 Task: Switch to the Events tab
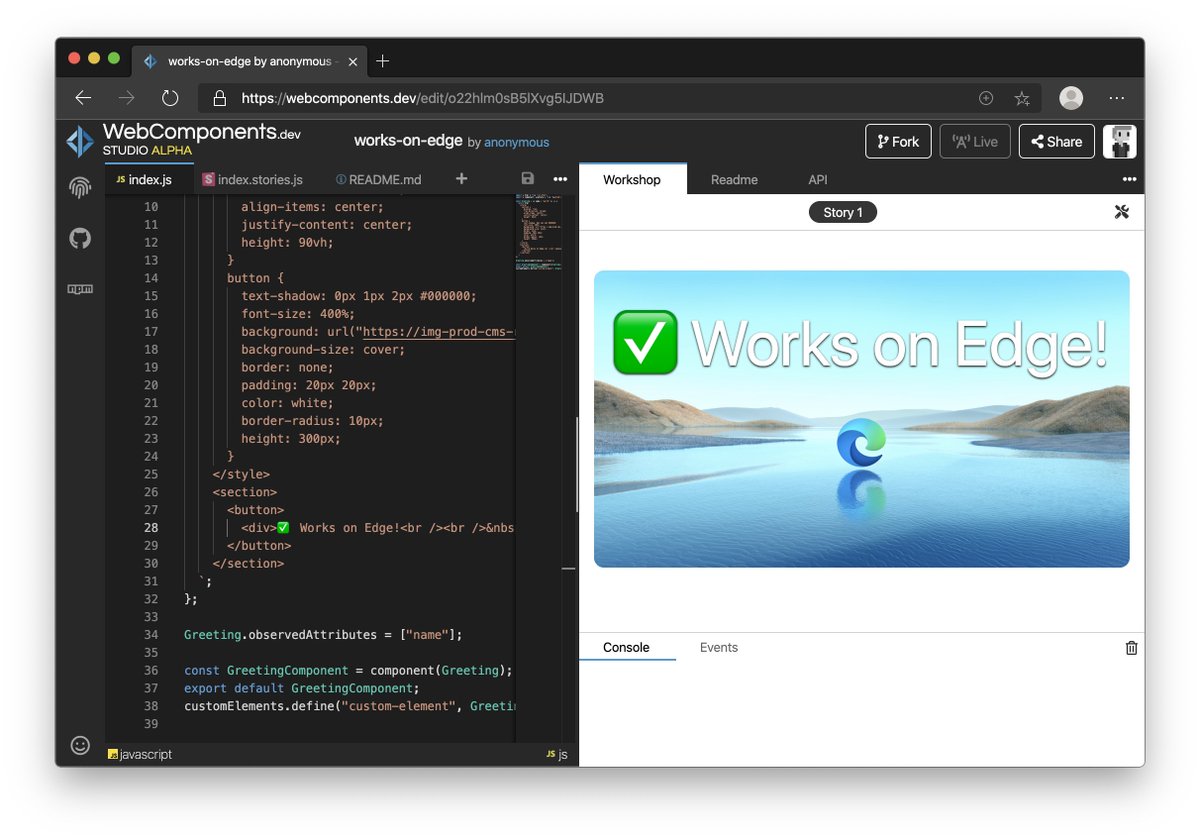click(719, 647)
